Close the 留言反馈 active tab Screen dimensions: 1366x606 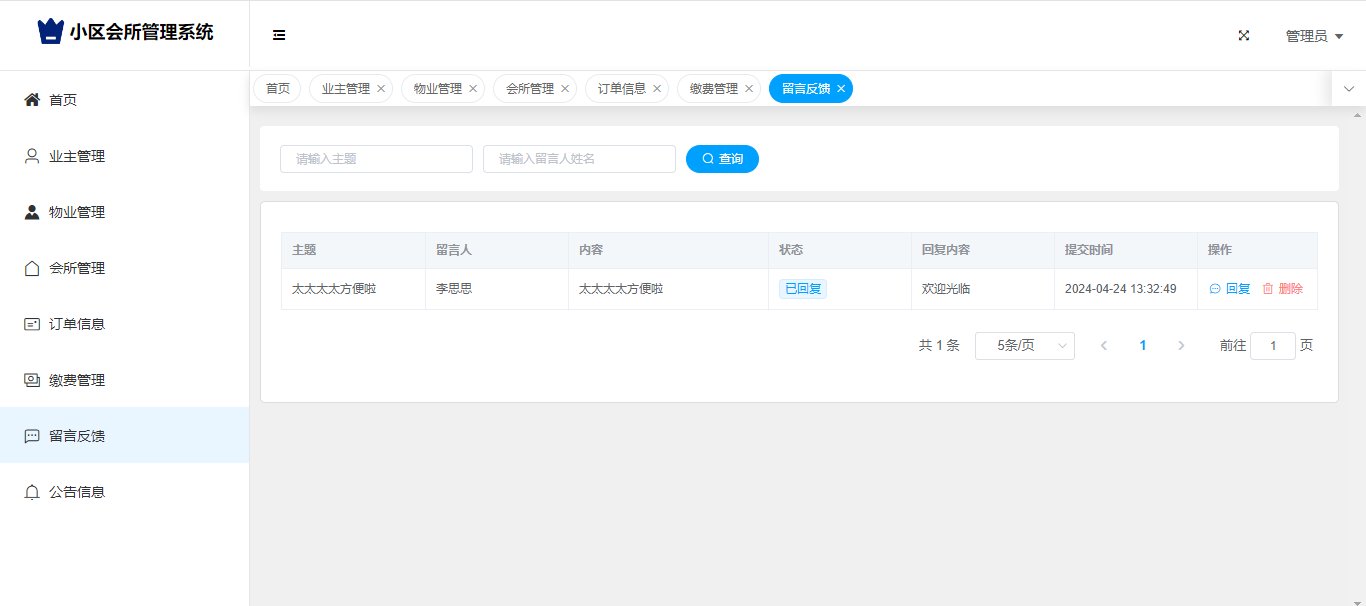point(841,89)
